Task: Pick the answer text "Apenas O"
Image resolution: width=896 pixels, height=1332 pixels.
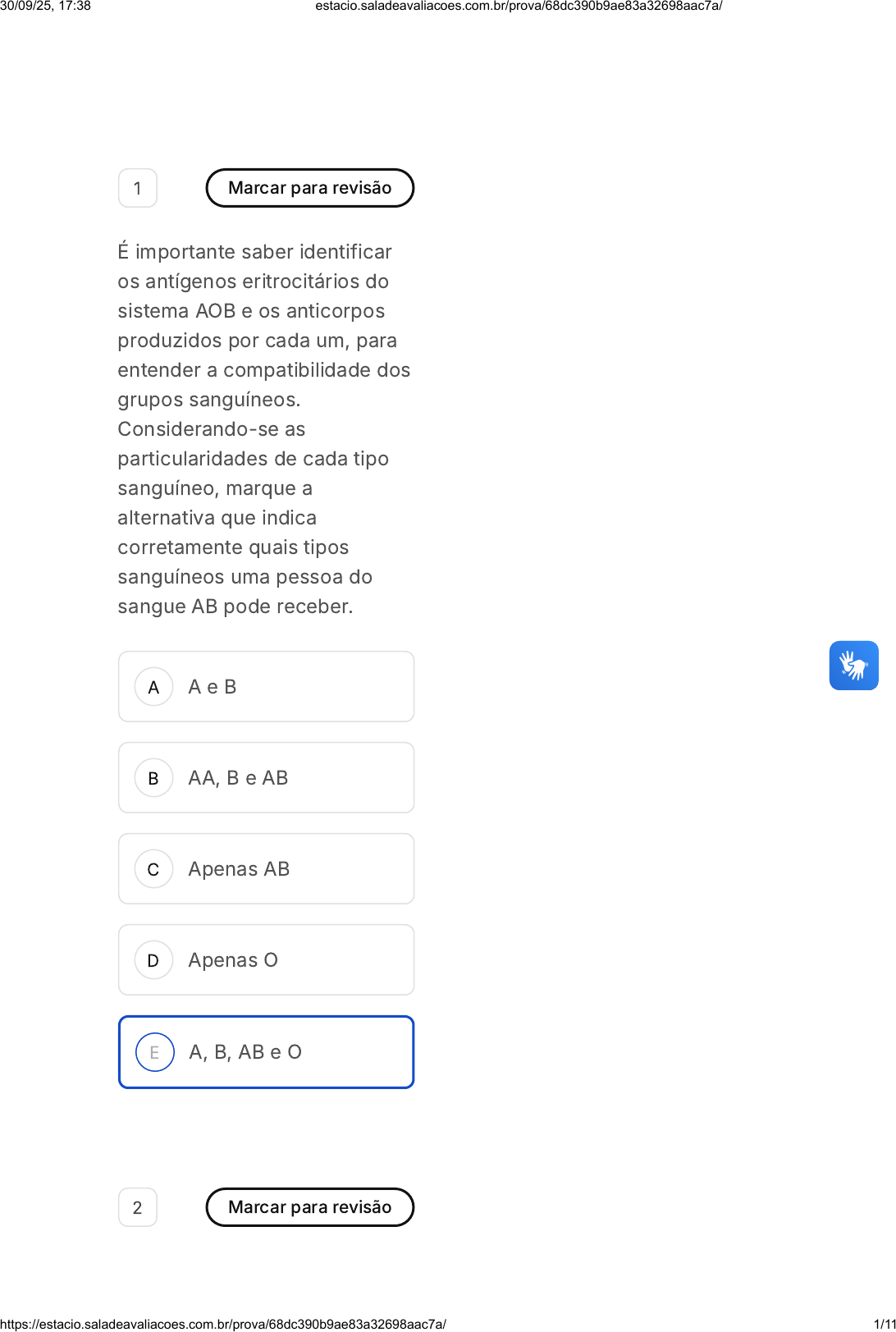Action: pos(233,960)
